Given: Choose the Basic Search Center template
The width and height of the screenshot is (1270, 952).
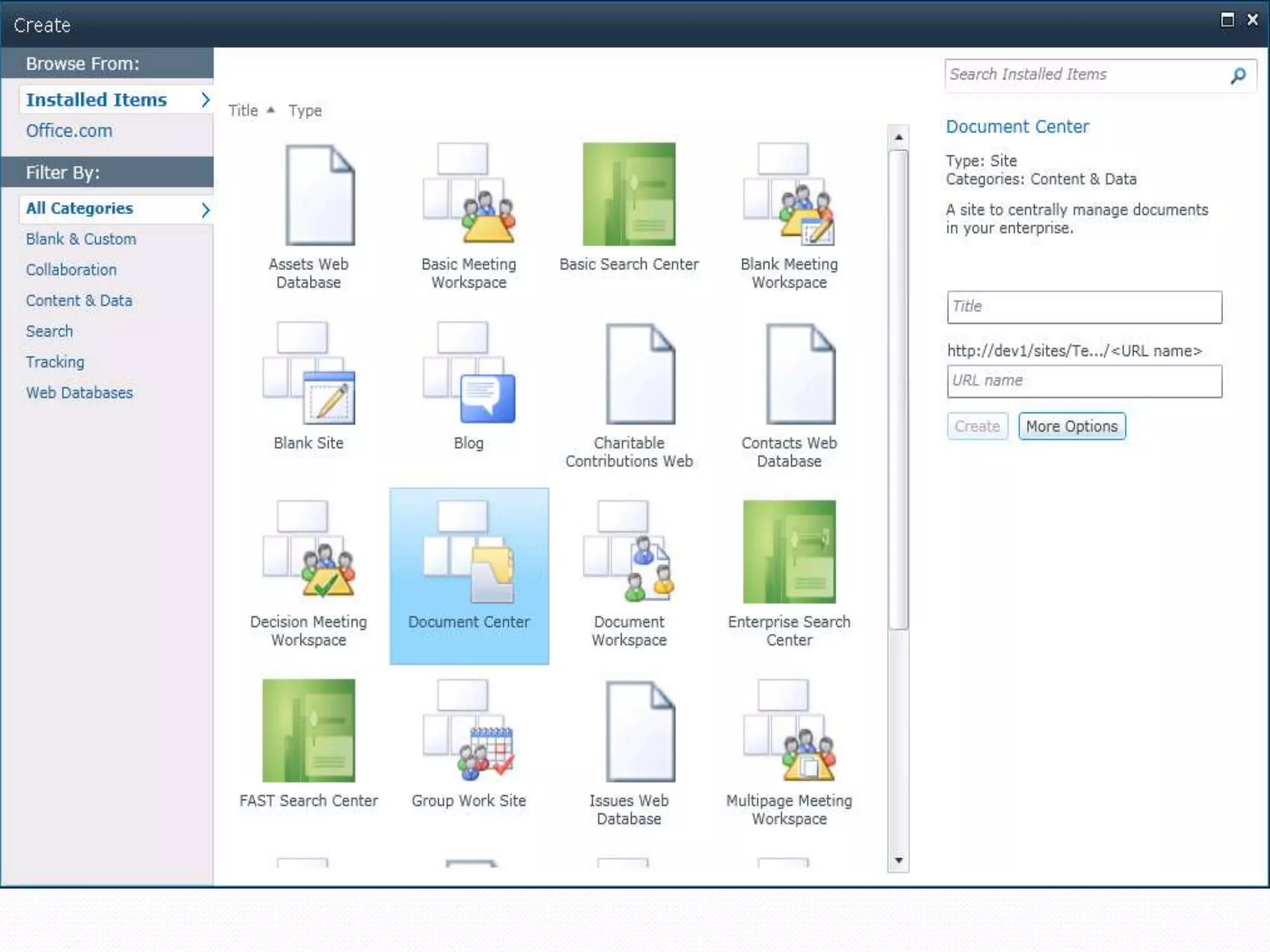Looking at the screenshot, I should 628,194.
